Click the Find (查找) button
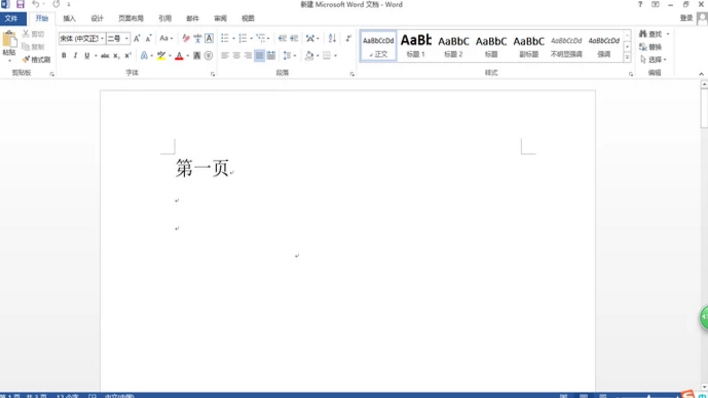The width and height of the screenshot is (708, 398). (651, 34)
